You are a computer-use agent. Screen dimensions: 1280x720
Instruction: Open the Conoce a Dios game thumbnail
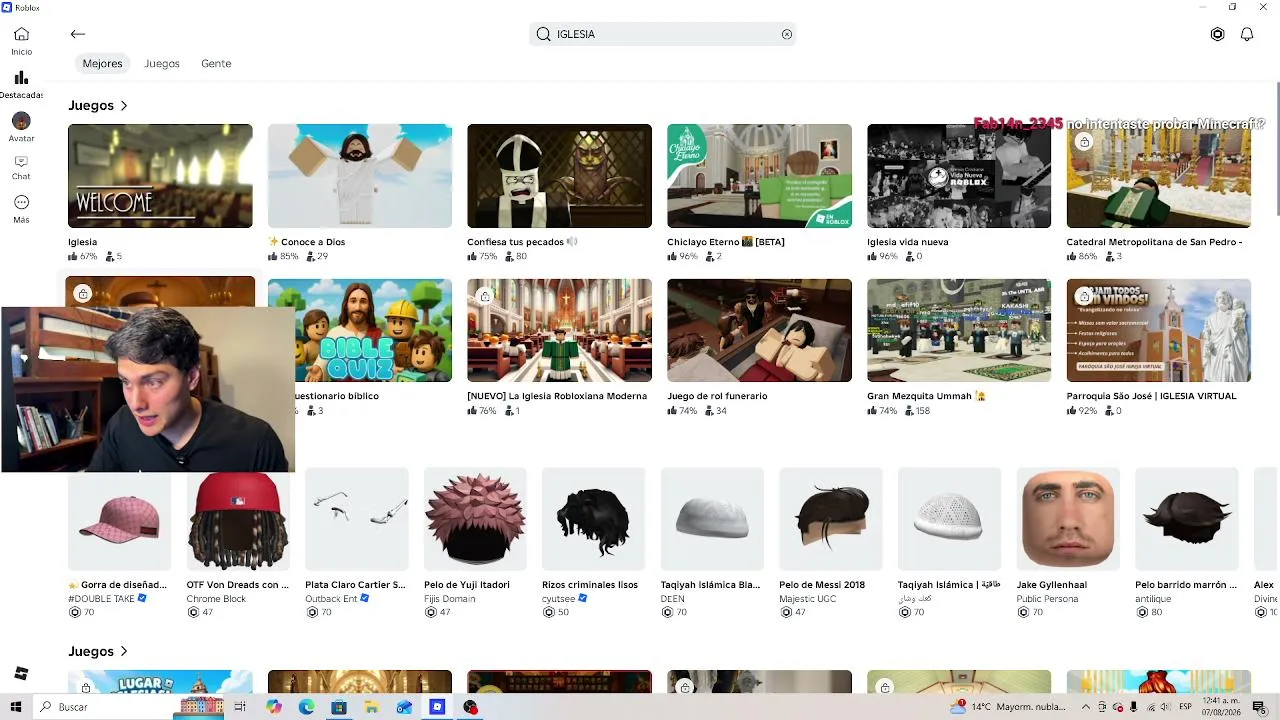[360, 176]
